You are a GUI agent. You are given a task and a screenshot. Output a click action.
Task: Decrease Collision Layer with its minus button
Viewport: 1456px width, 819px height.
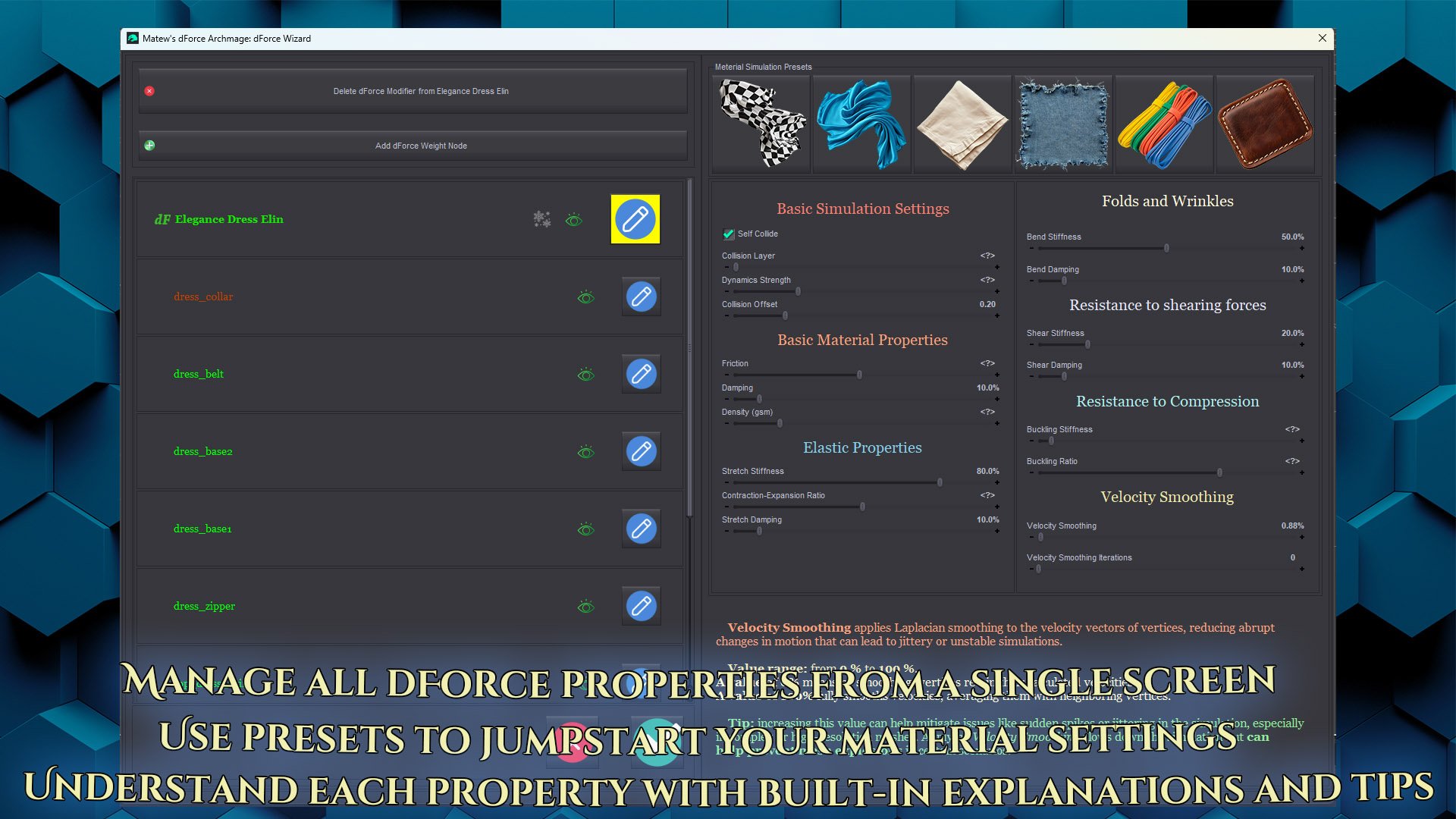pos(726,267)
